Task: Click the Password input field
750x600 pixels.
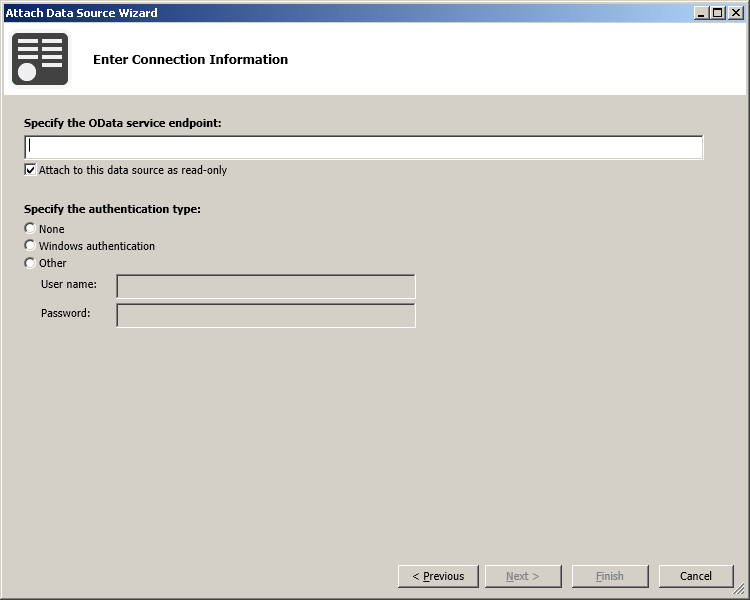Action: pyautogui.click(x=266, y=316)
